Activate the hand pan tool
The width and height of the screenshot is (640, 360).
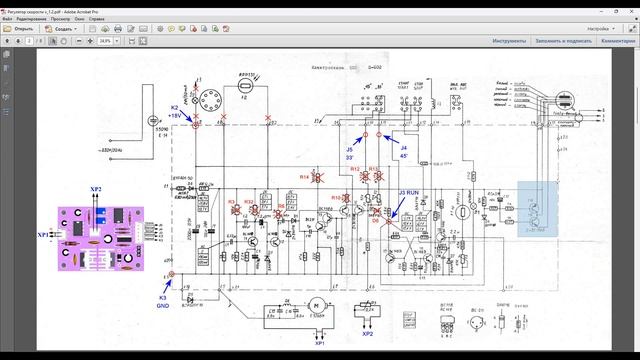pos(64,41)
